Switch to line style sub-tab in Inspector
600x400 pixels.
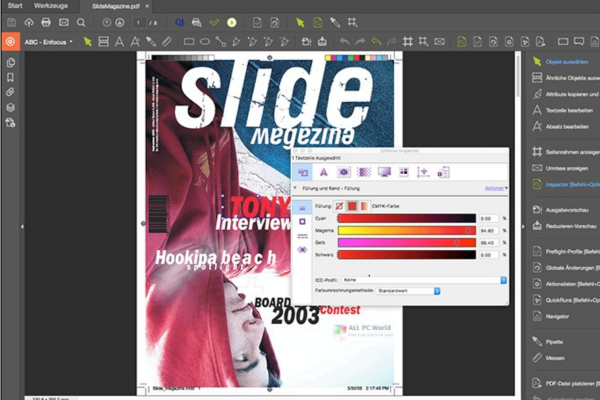302,236
